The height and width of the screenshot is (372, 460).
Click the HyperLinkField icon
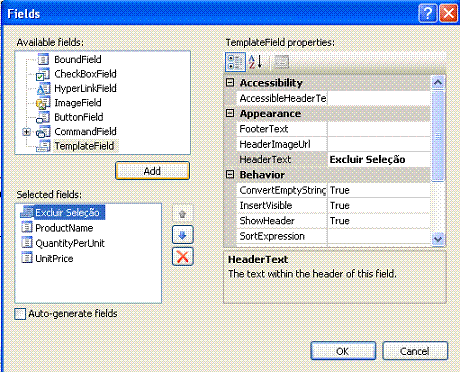point(43,89)
